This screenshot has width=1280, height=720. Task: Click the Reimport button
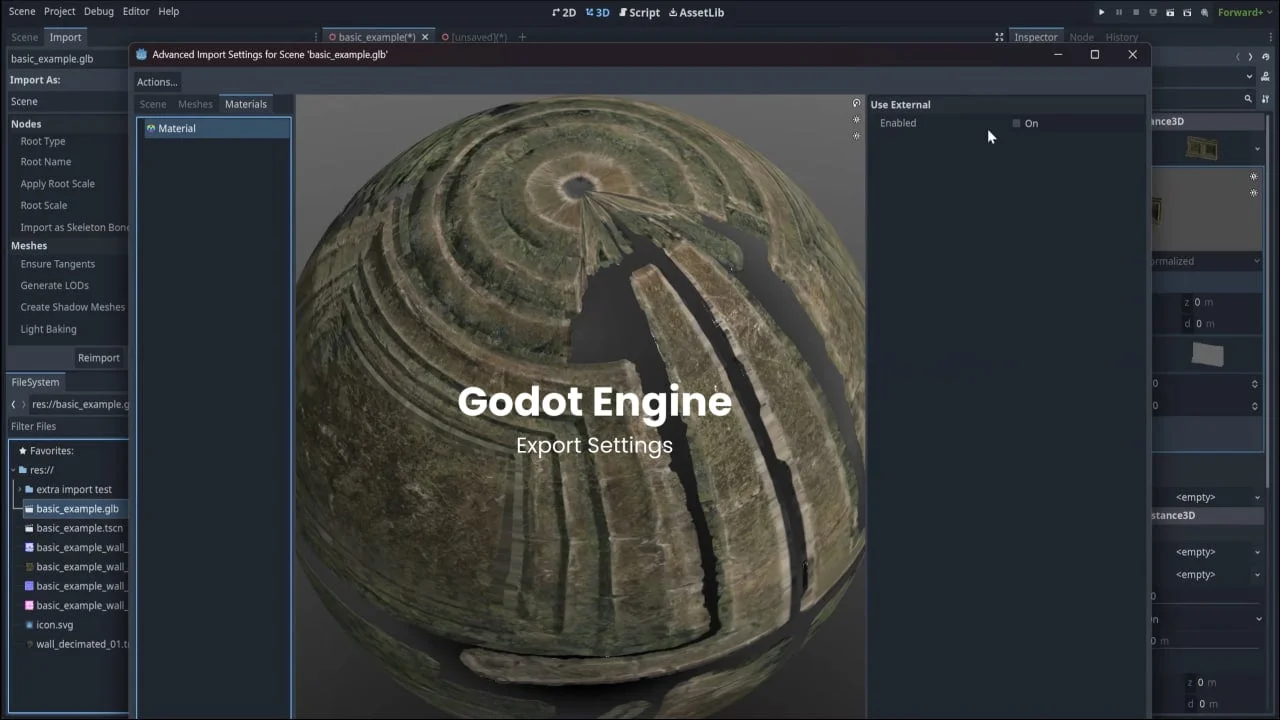98,357
